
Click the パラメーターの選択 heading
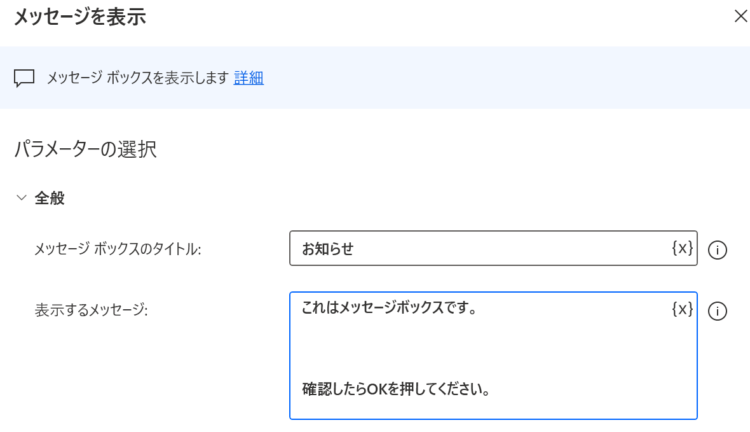point(85,149)
